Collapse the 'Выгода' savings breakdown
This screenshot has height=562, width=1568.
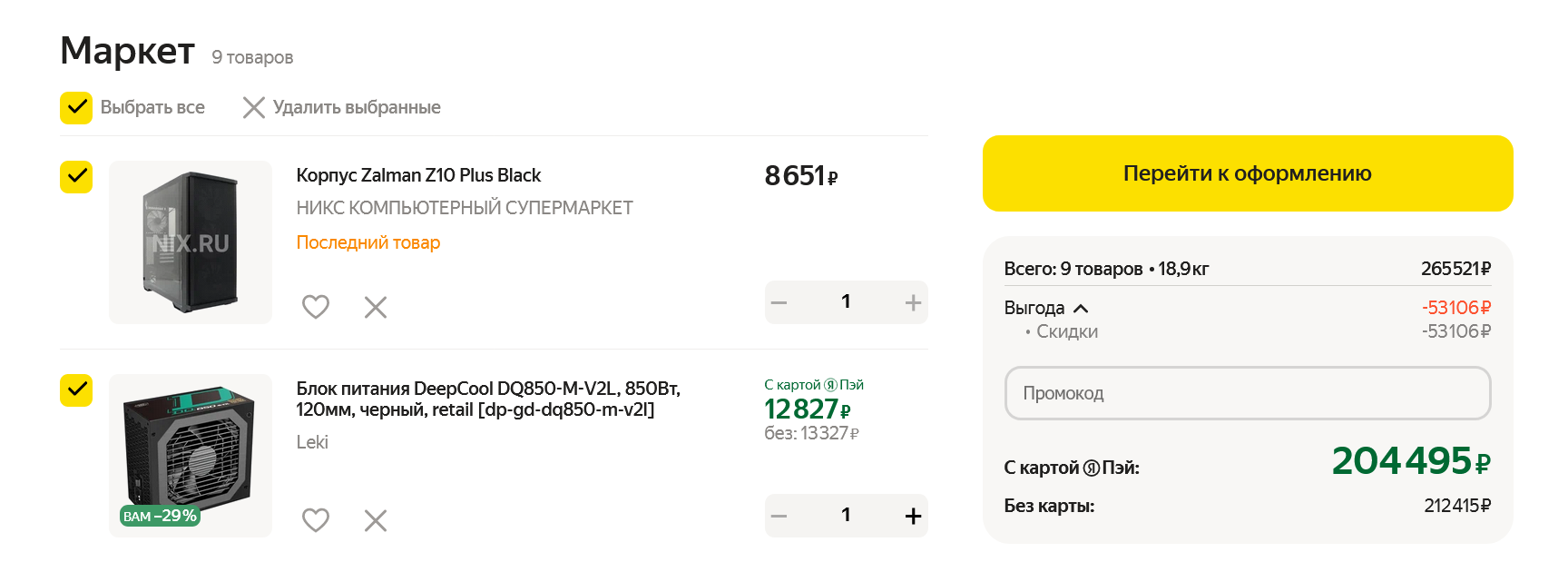coord(1081,309)
